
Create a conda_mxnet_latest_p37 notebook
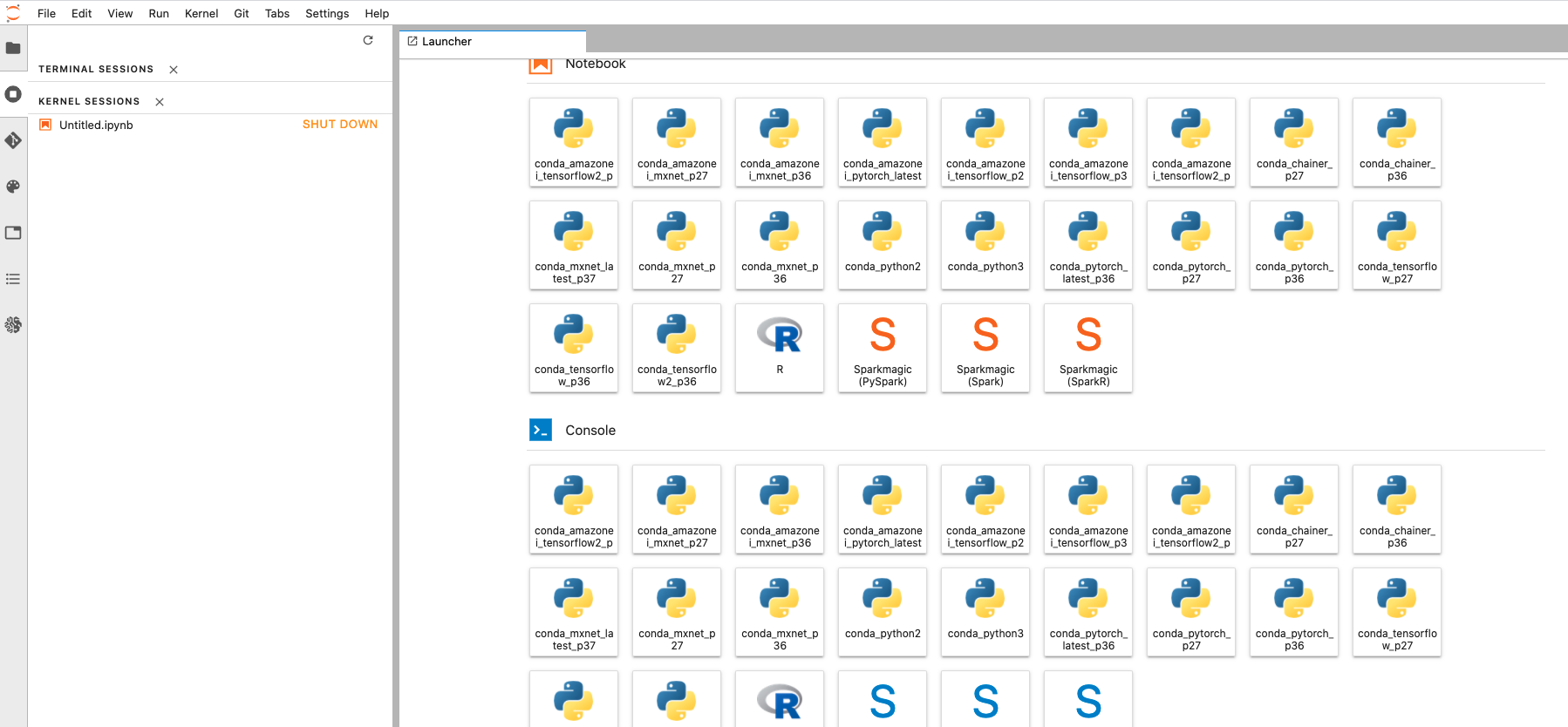[x=574, y=245]
